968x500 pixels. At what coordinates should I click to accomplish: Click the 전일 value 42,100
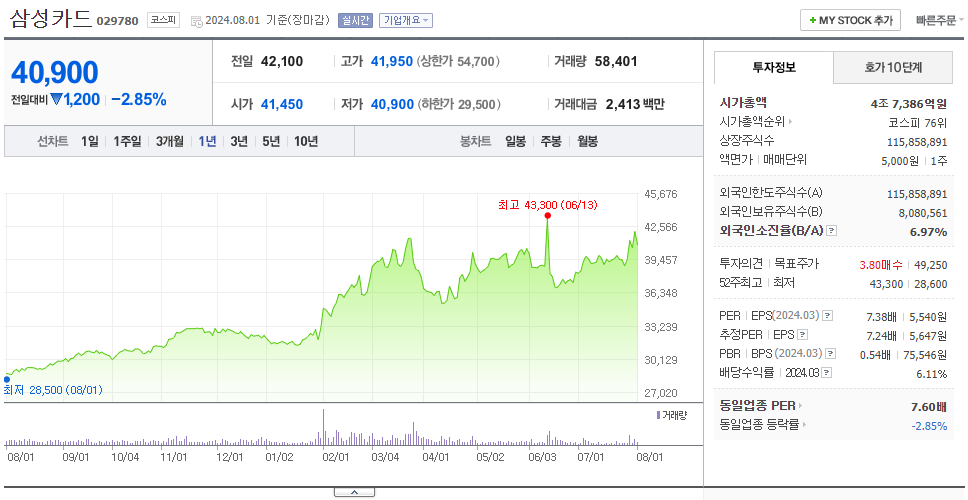(x=282, y=62)
